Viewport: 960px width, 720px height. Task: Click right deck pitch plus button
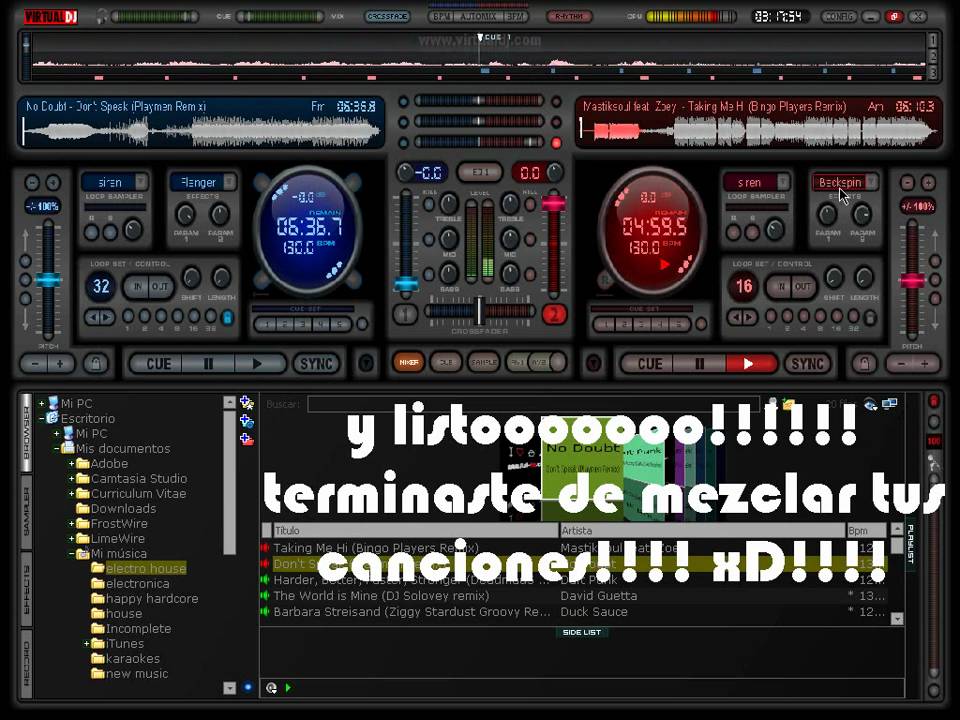click(x=924, y=364)
